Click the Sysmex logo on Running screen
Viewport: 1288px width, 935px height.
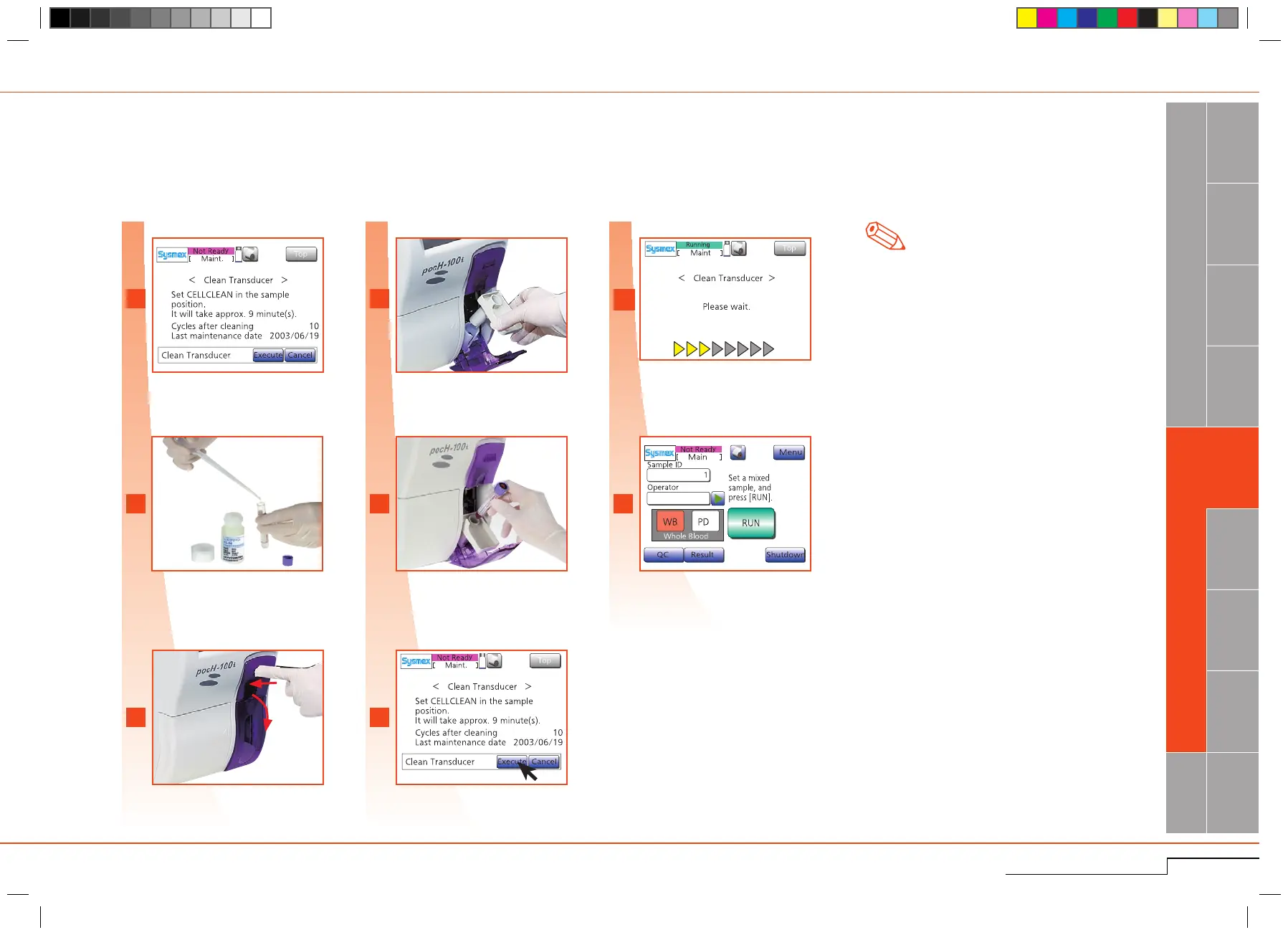pyautogui.click(x=660, y=249)
